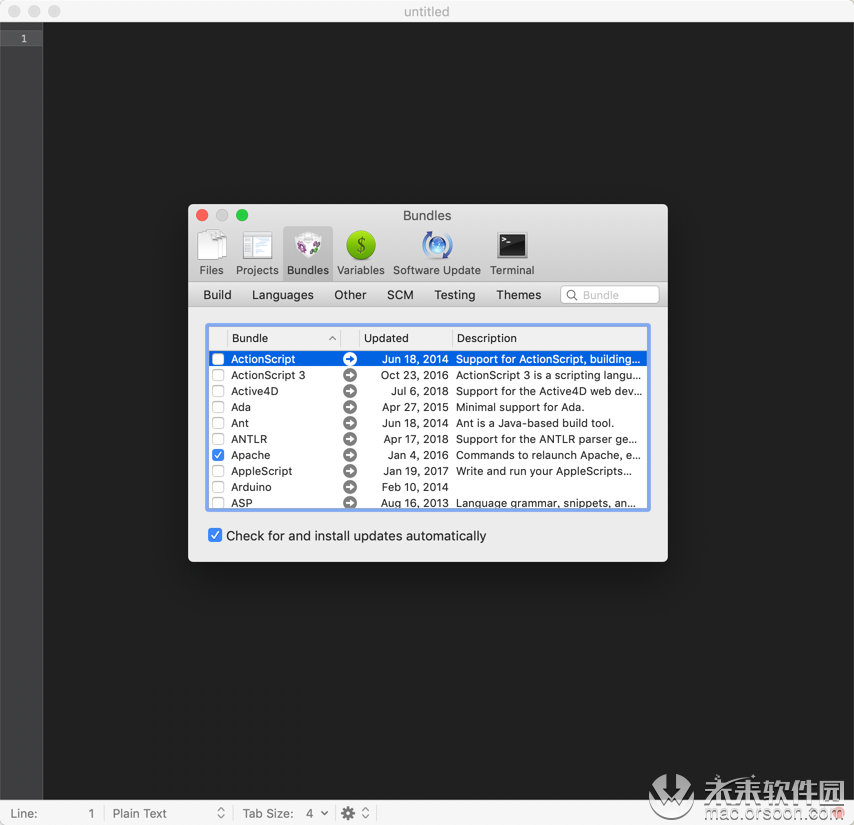Open the Files preferences pane
Image resolution: width=854 pixels, height=825 pixels.
coord(211,253)
